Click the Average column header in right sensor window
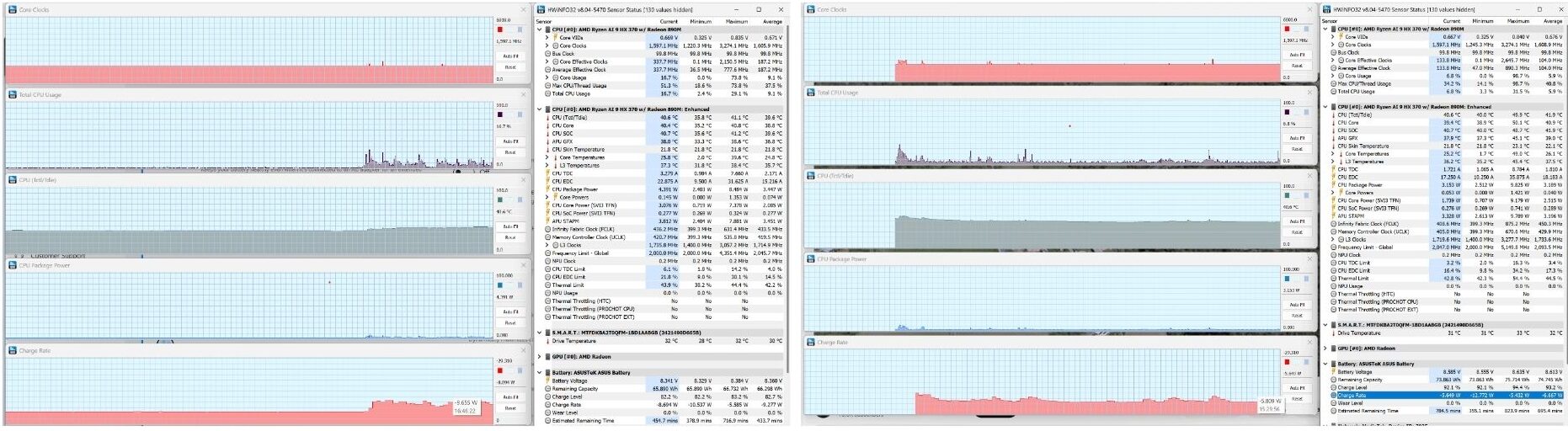 coord(1552,21)
